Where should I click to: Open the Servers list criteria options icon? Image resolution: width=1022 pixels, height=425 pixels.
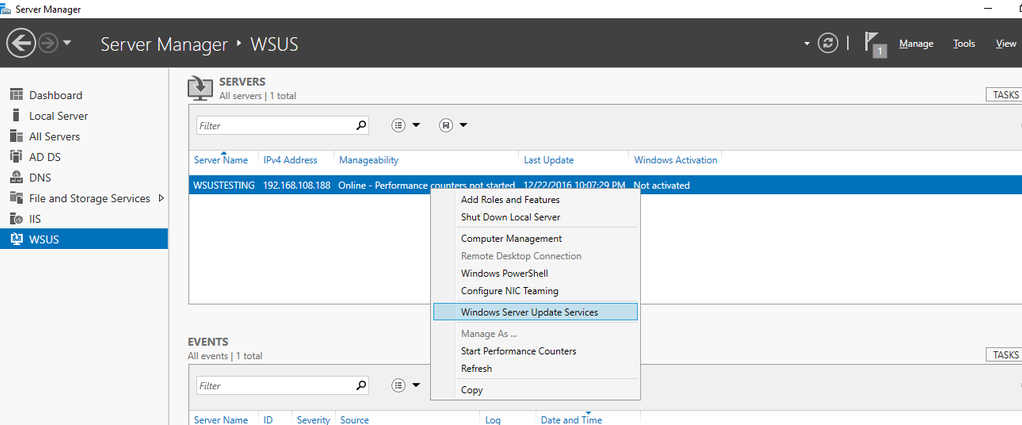399,125
